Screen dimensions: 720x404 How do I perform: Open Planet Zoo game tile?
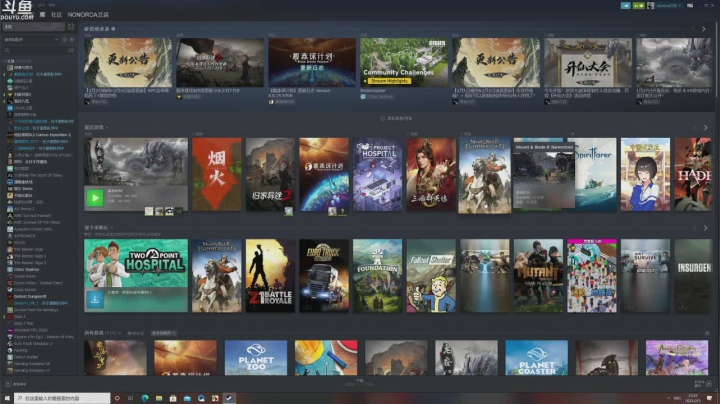coord(256,358)
